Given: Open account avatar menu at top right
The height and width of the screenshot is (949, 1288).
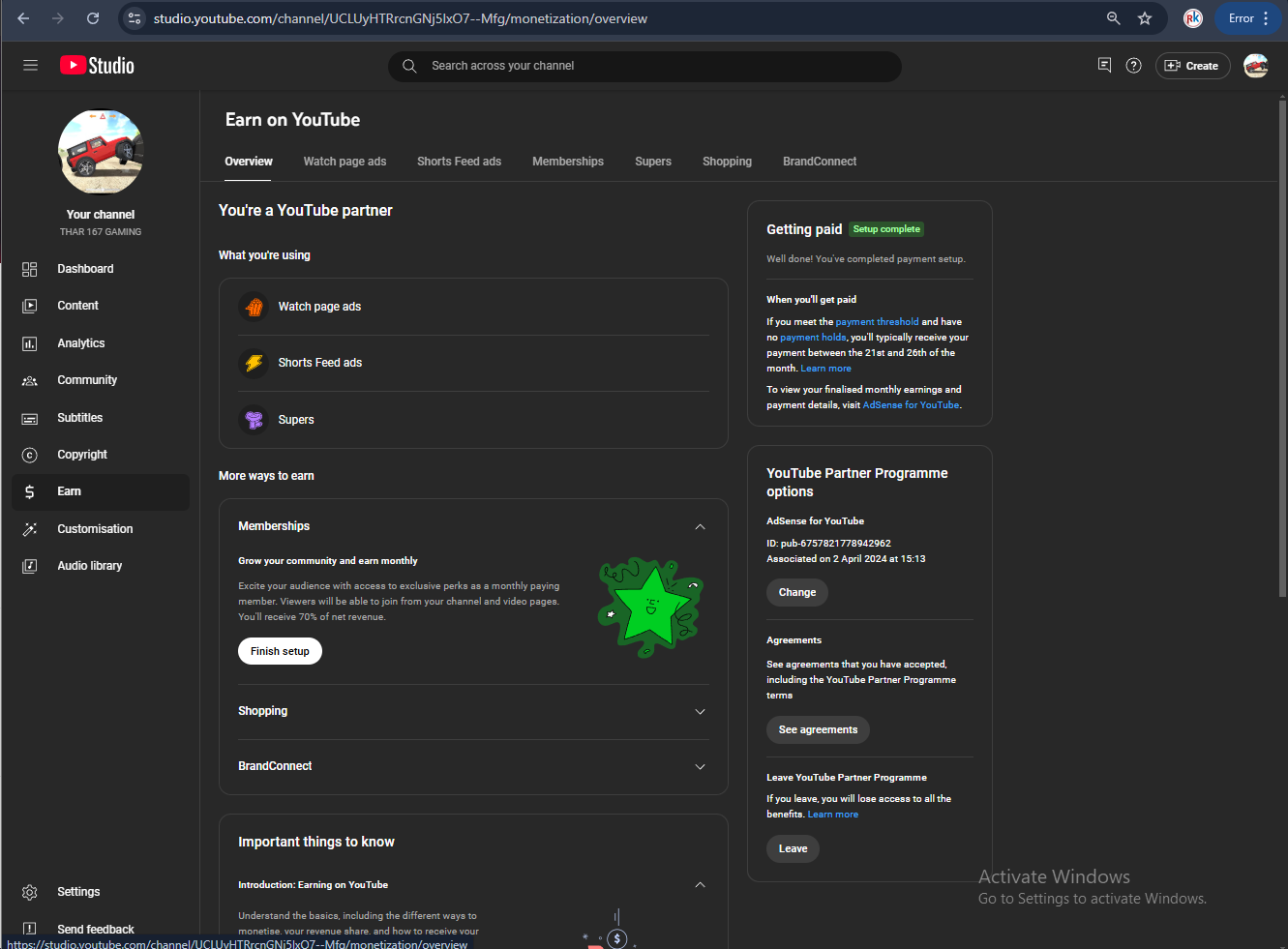Looking at the screenshot, I should pos(1255,66).
